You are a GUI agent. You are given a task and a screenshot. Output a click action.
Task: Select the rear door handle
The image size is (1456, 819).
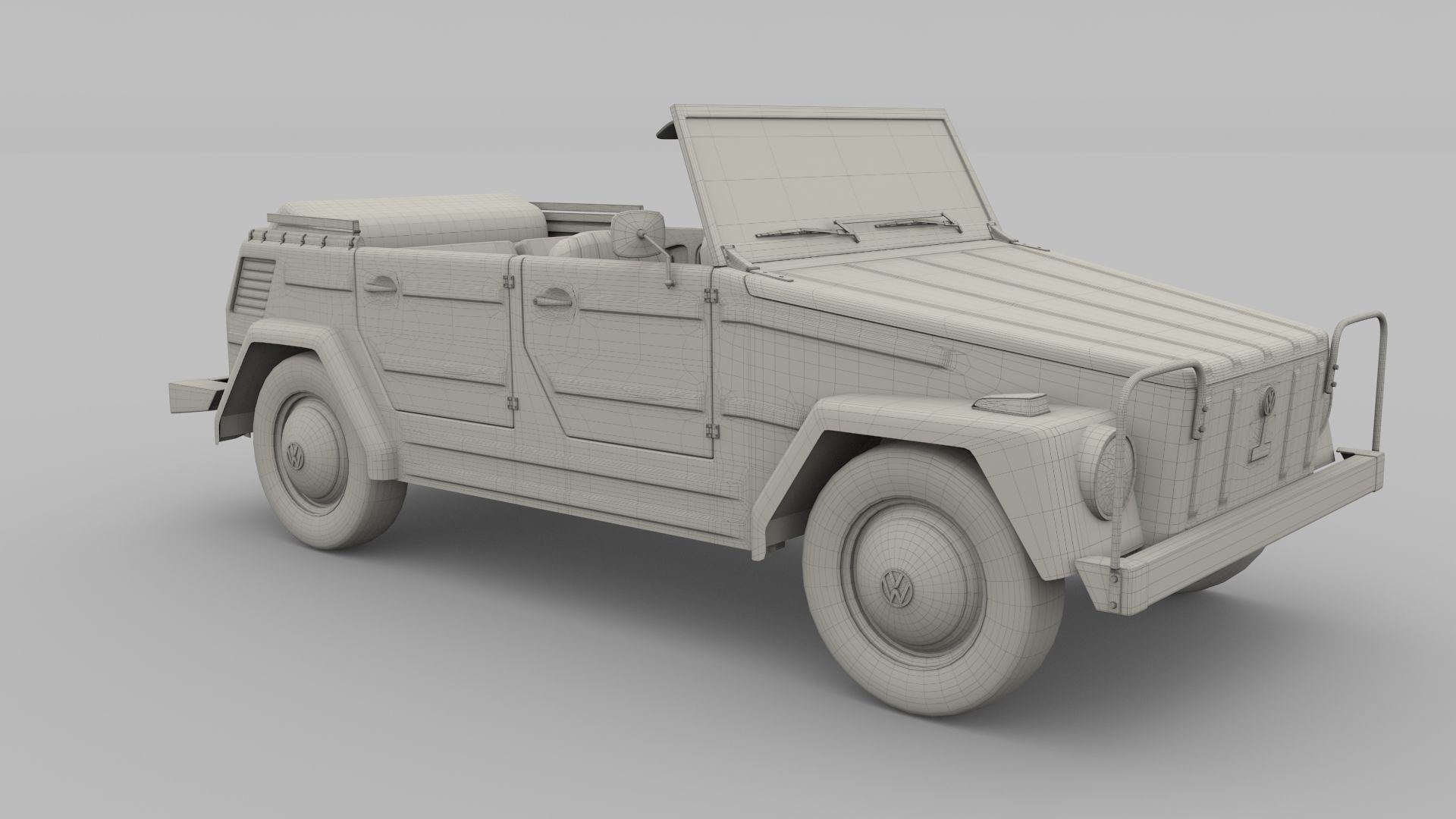click(x=379, y=284)
